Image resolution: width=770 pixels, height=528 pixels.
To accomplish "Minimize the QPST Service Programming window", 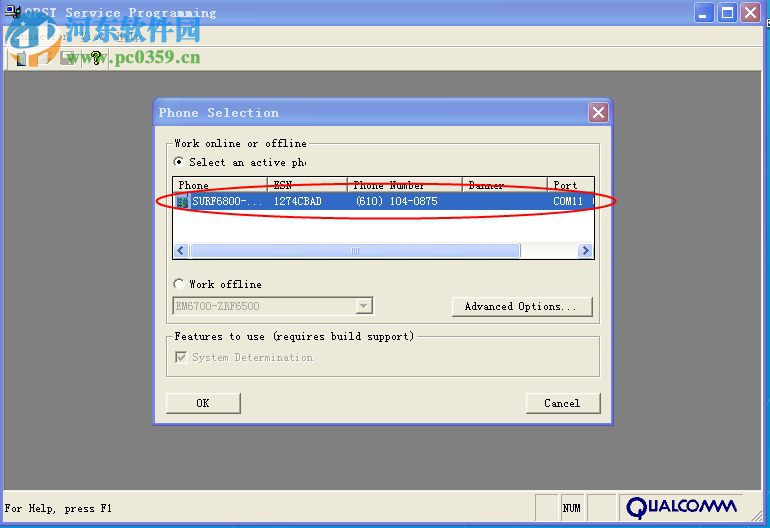I will click(704, 13).
